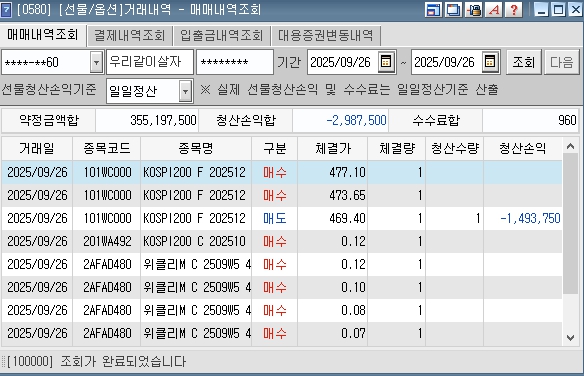Image resolution: width=584 pixels, height=376 pixels.
Task: Maximize the 거래내역 window
Action: [558, 9]
